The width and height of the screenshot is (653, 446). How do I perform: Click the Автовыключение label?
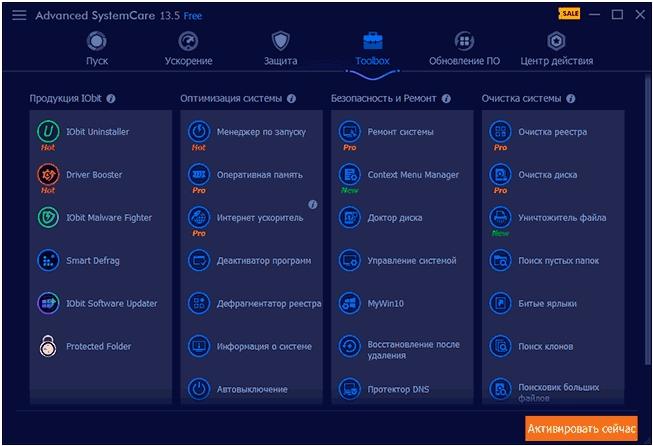click(252, 389)
